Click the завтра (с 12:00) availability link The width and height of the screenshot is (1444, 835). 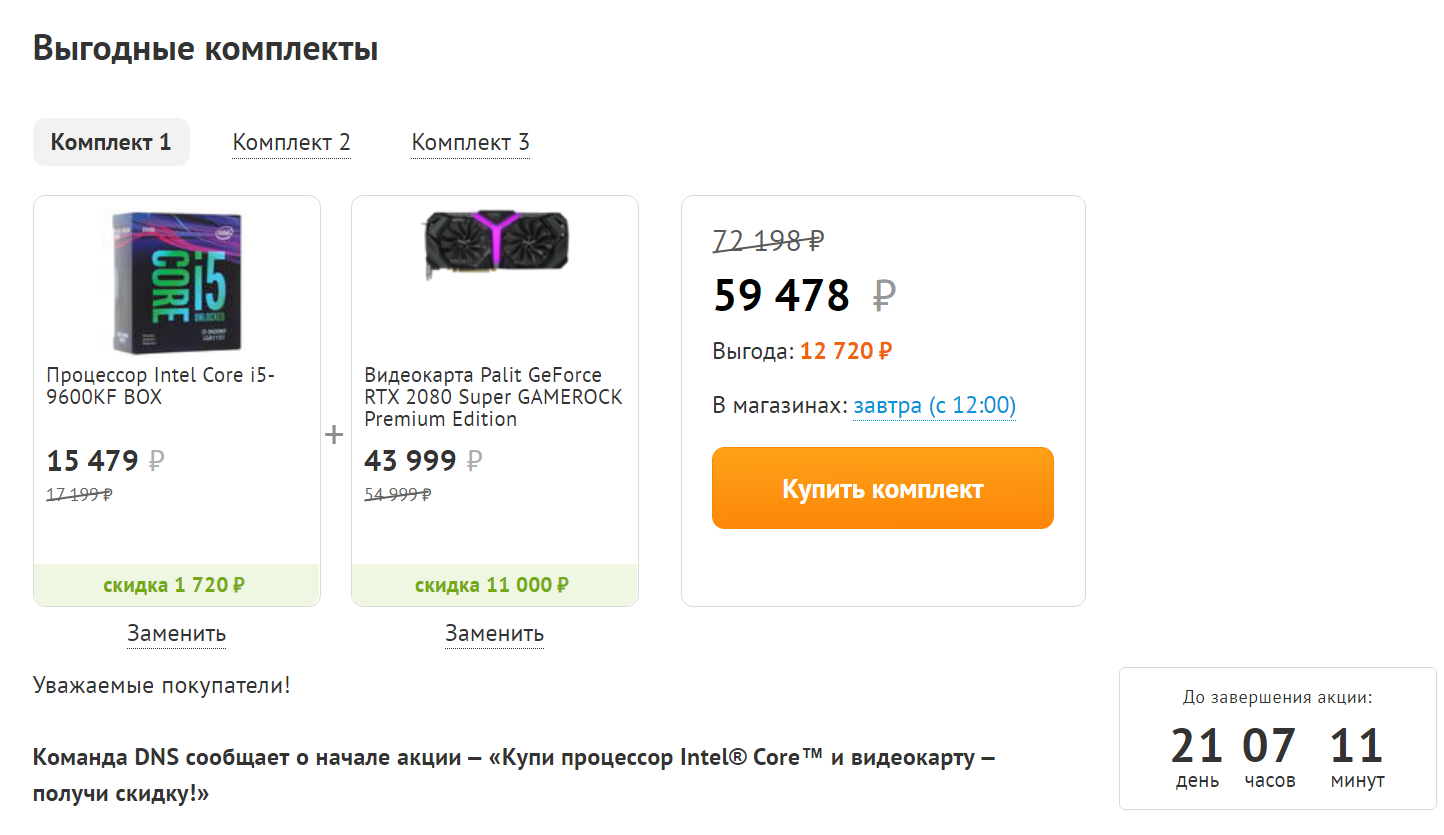934,406
